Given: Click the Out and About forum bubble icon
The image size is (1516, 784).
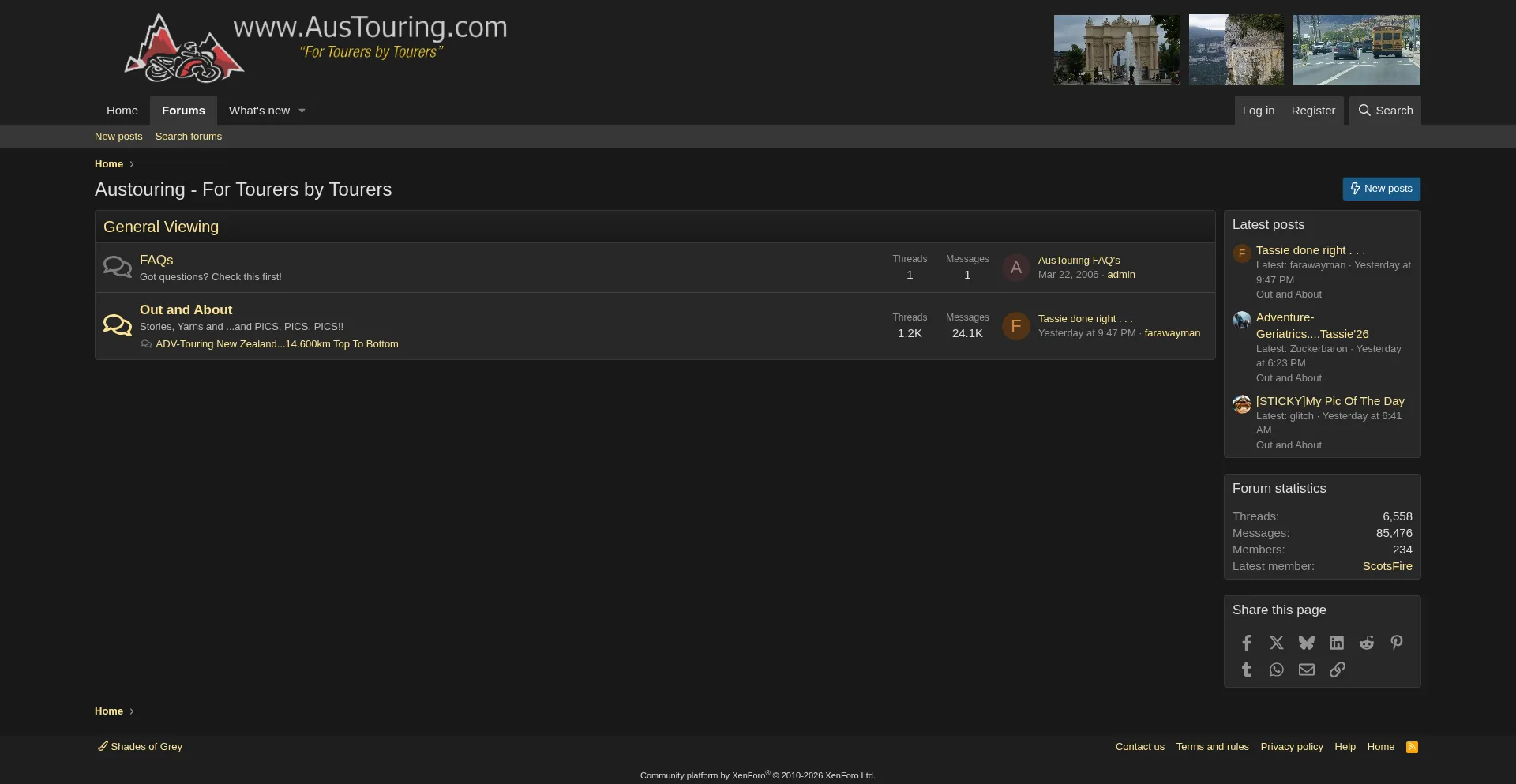Looking at the screenshot, I should click(x=118, y=325).
